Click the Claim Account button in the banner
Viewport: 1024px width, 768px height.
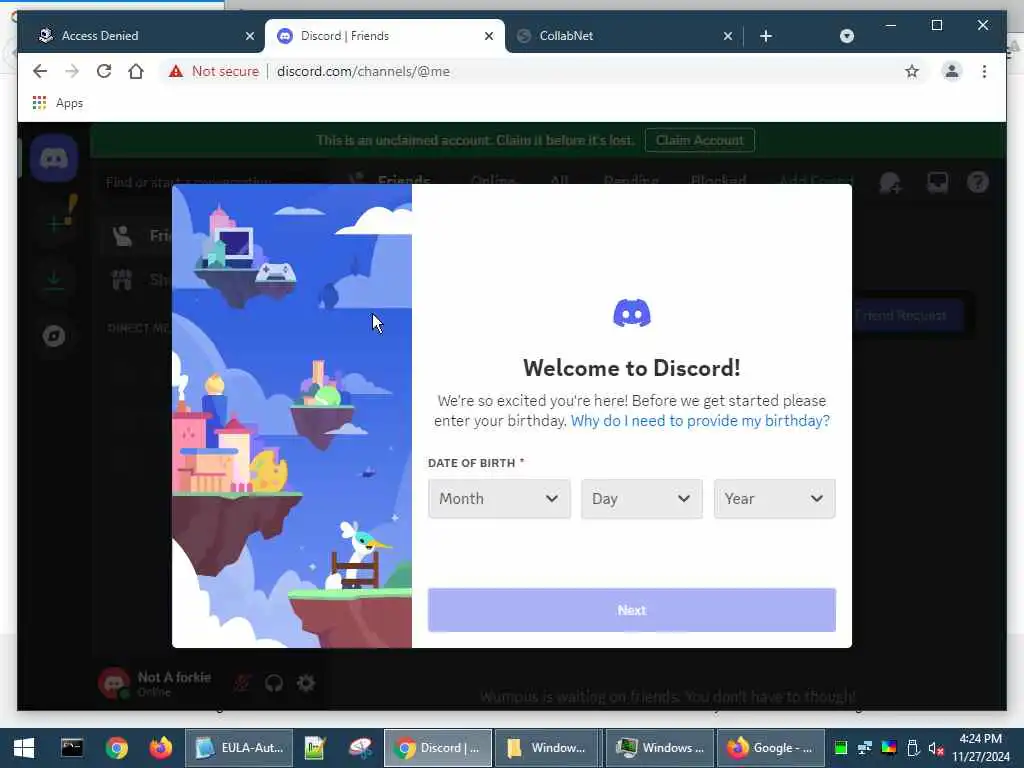(699, 140)
